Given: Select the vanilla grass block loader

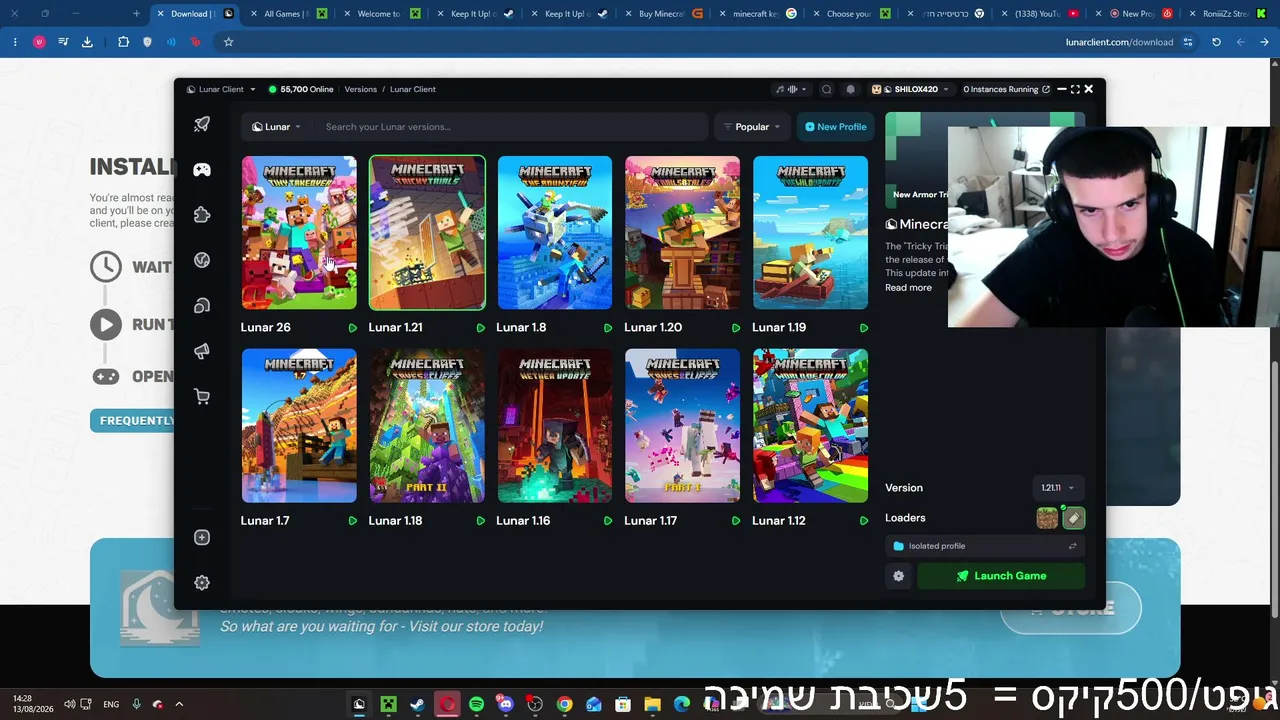Looking at the screenshot, I should click(1047, 518).
